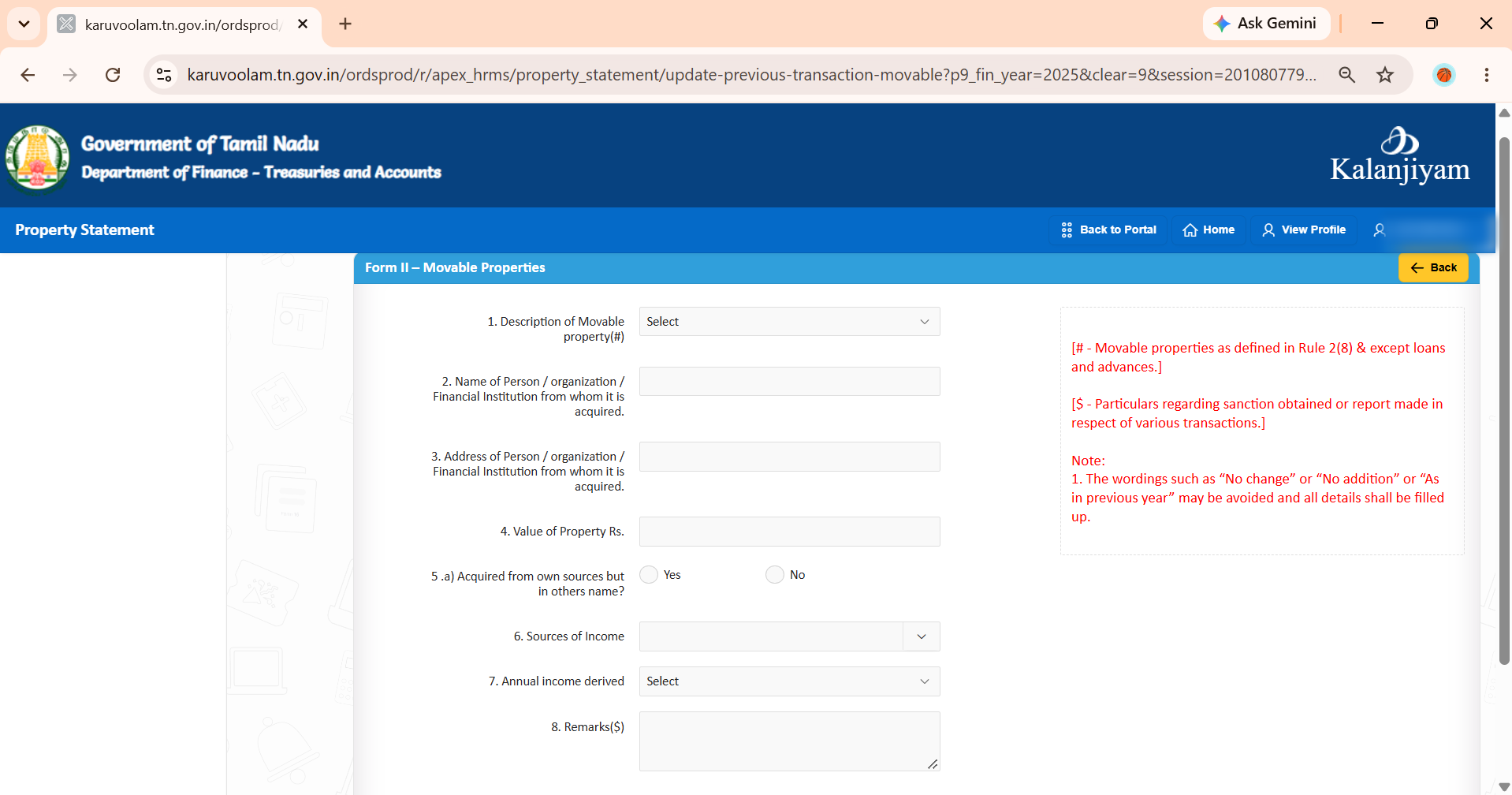
Task: Open the tab search dropdown arrow
Action: 24,24
